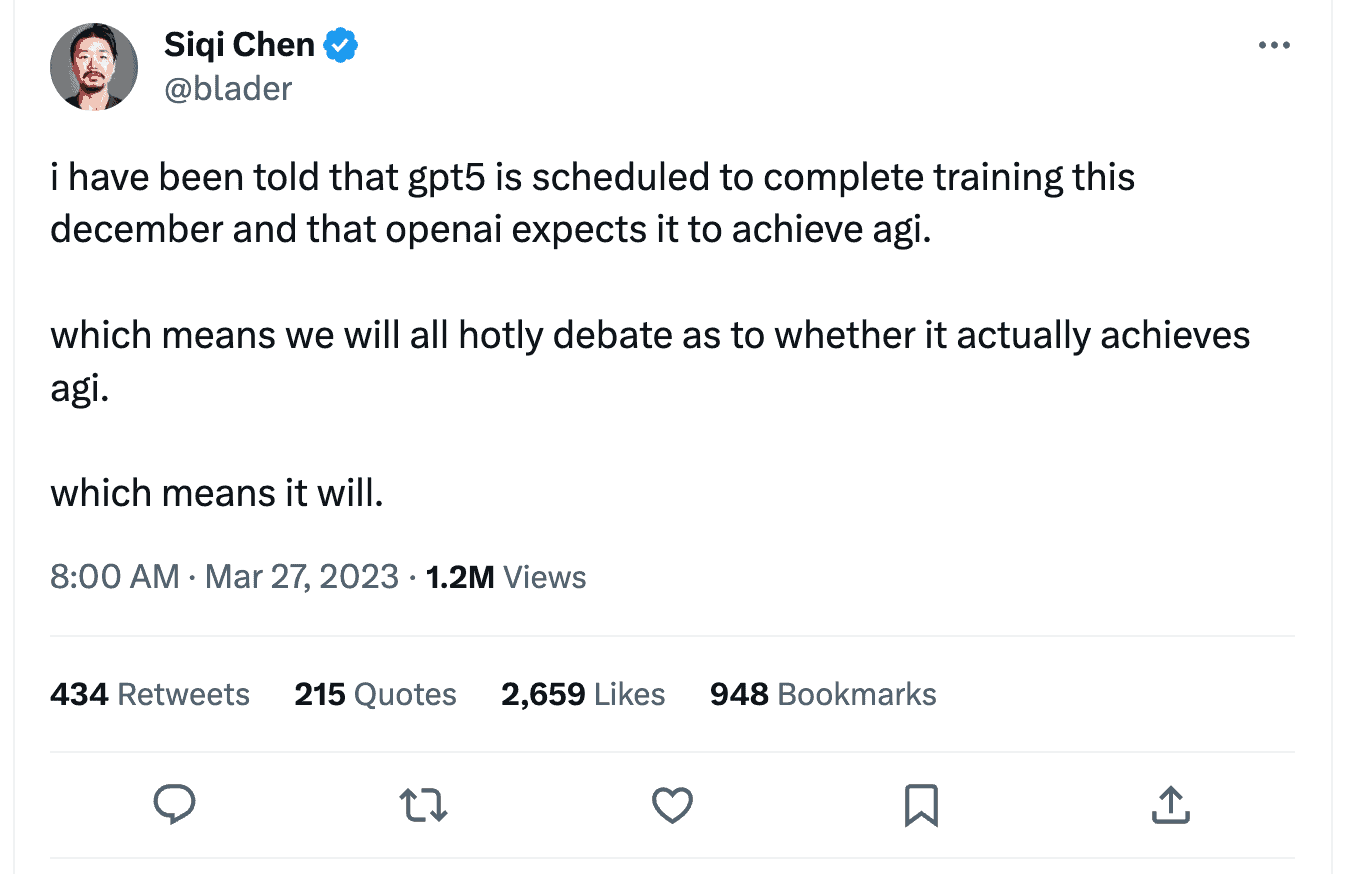Like the tweet with the heart icon
Screen dimensions: 1346x874
tap(672, 804)
